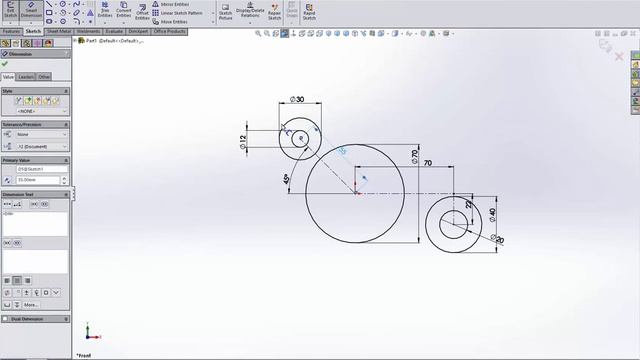The height and width of the screenshot is (360, 640).
Task: Click the centerline symbol button
Action: point(36,293)
